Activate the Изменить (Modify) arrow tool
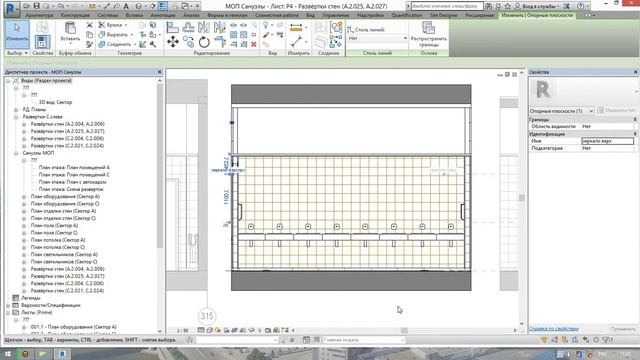Viewport: 640px width, 360px height. click(x=17, y=33)
